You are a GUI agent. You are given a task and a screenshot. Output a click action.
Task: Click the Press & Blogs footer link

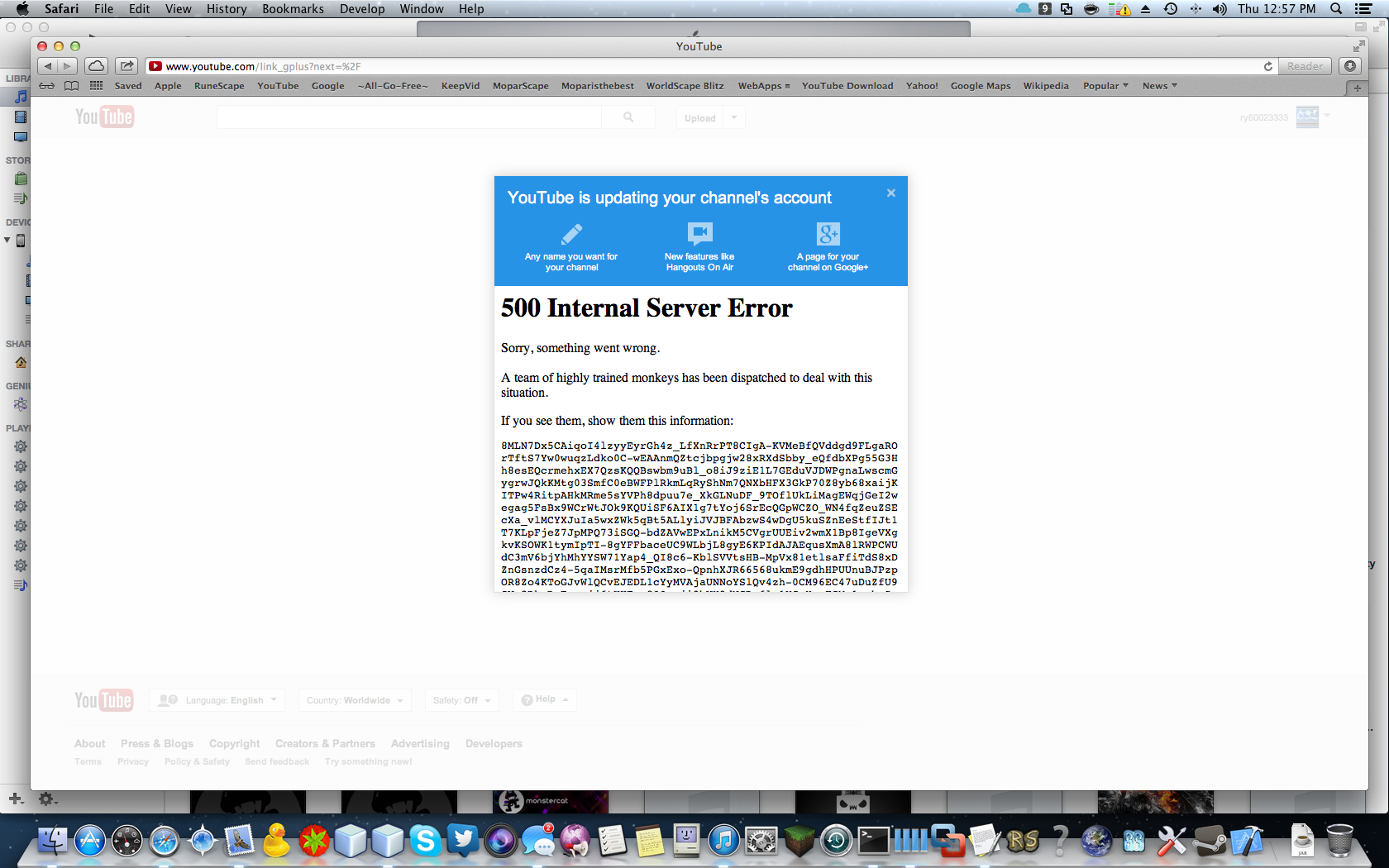[x=157, y=744]
